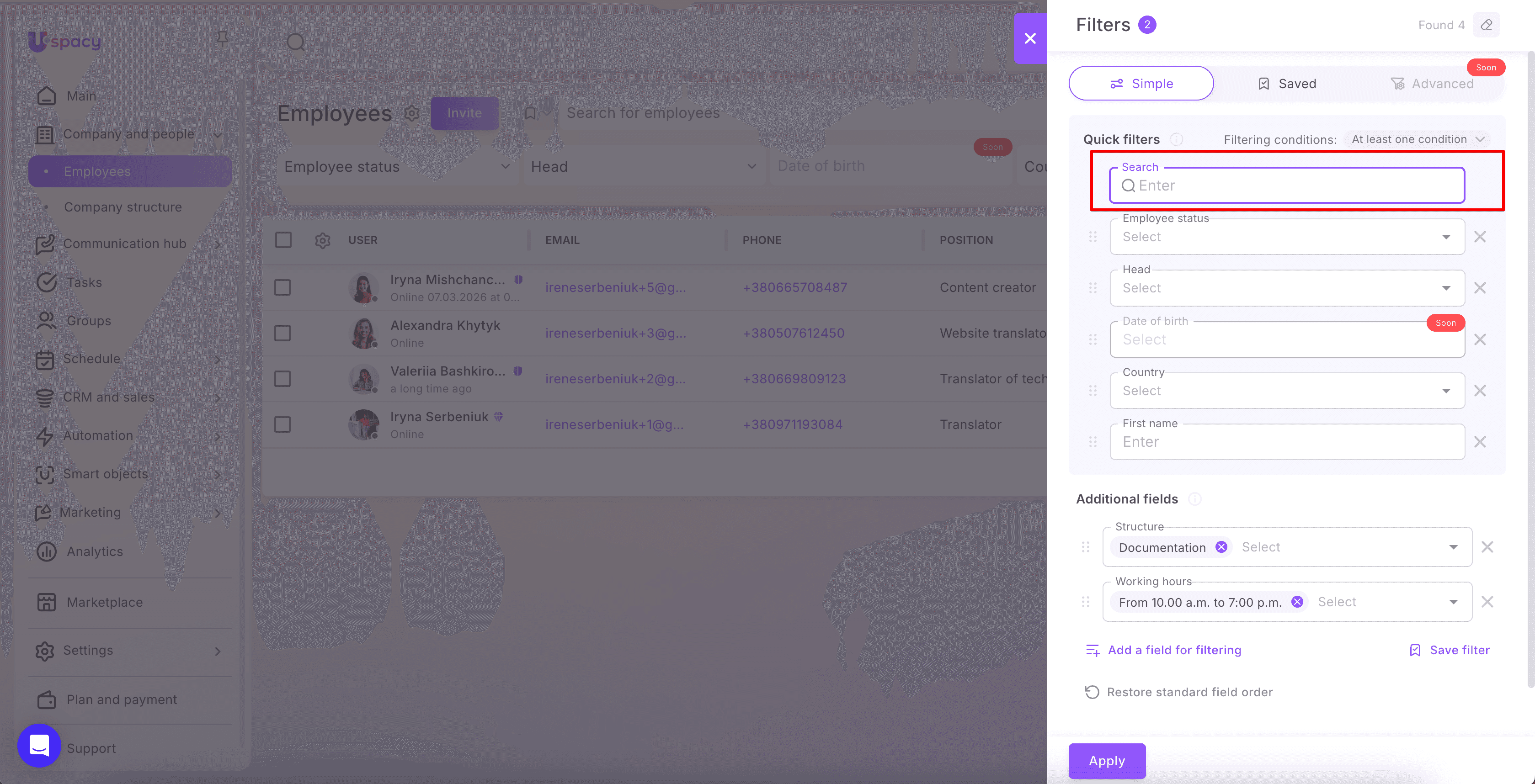
Task: Click the Filters panel Search field
Action: tap(1287, 185)
